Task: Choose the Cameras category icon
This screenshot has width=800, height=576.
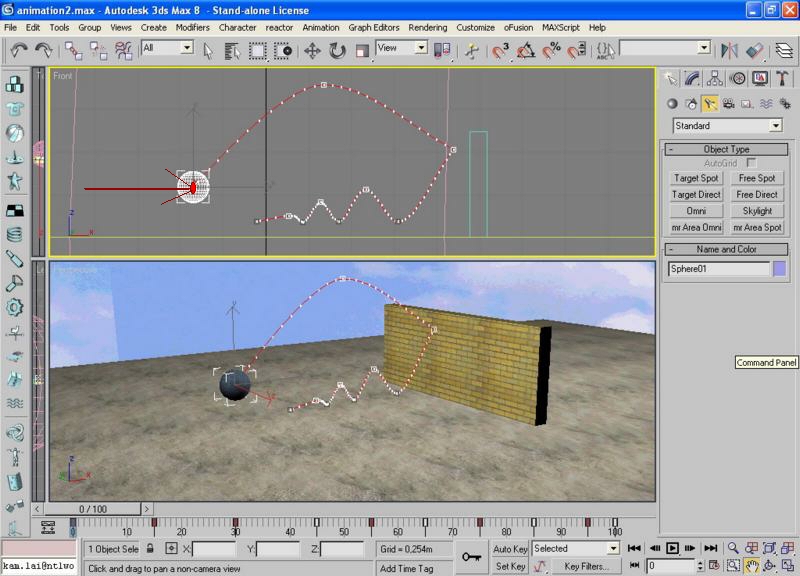Action: tap(729, 103)
